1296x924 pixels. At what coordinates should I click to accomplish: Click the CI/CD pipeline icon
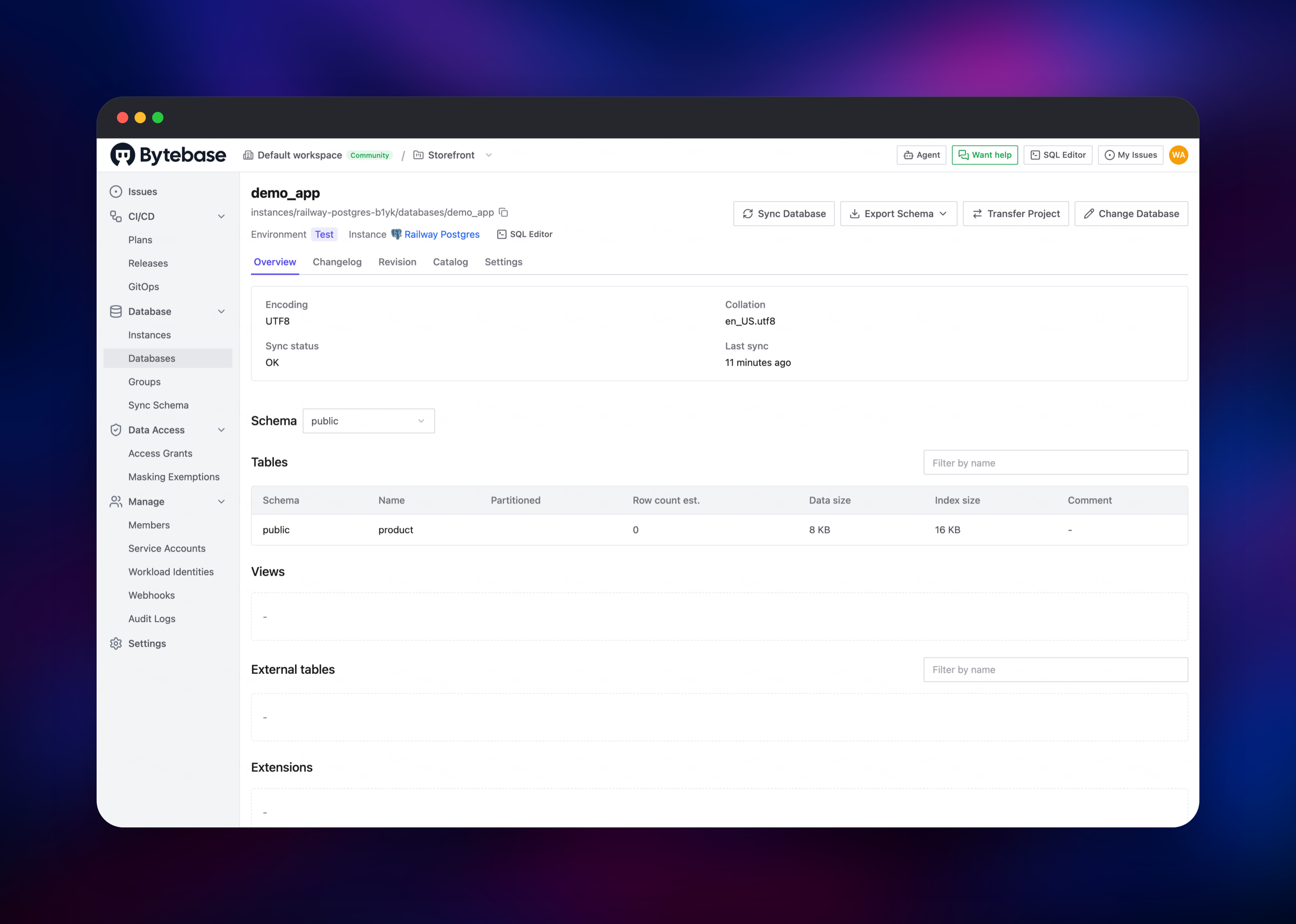click(x=116, y=216)
